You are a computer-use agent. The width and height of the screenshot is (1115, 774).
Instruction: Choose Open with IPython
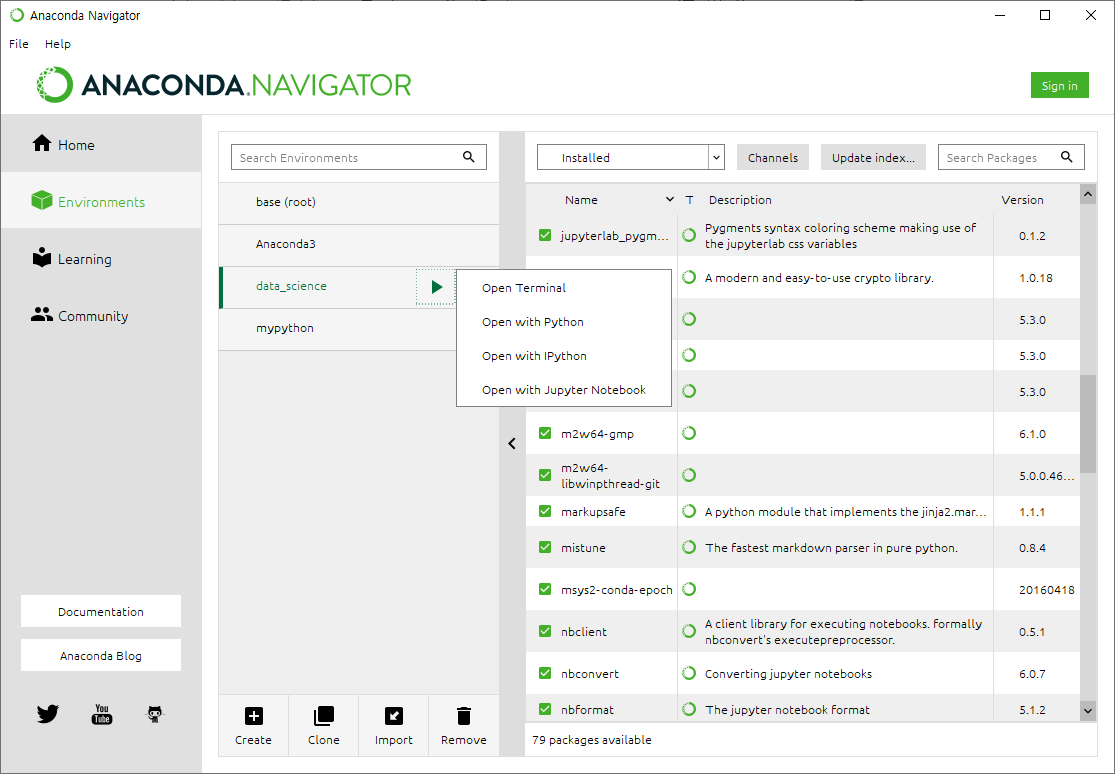(x=564, y=356)
